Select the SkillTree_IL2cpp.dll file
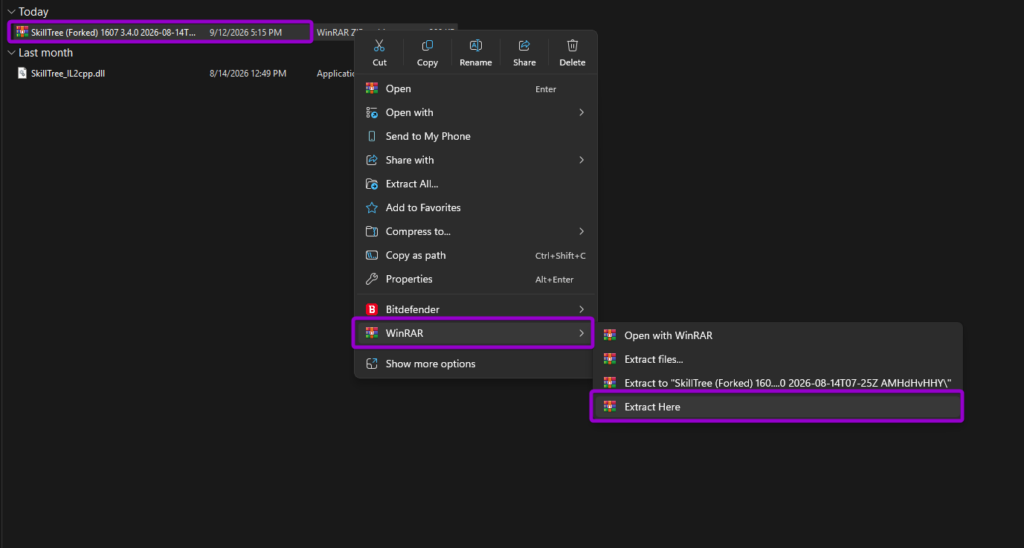This screenshot has height=548, width=1024. tap(68, 74)
